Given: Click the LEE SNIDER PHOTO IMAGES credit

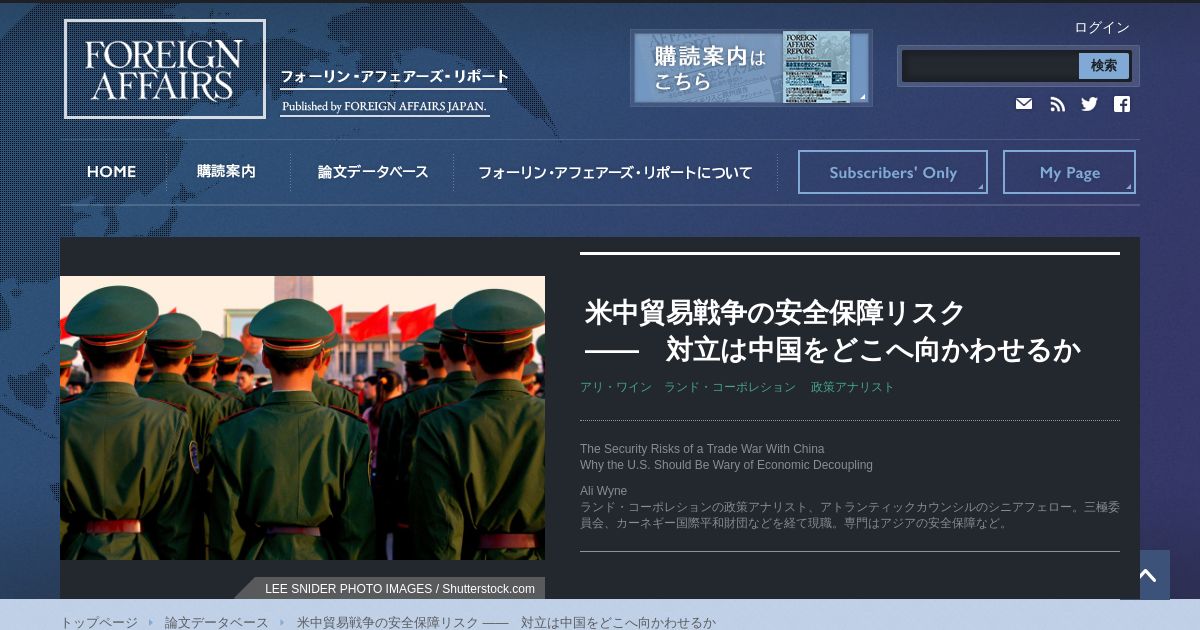Looking at the screenshot, I should tap(400, 589).
